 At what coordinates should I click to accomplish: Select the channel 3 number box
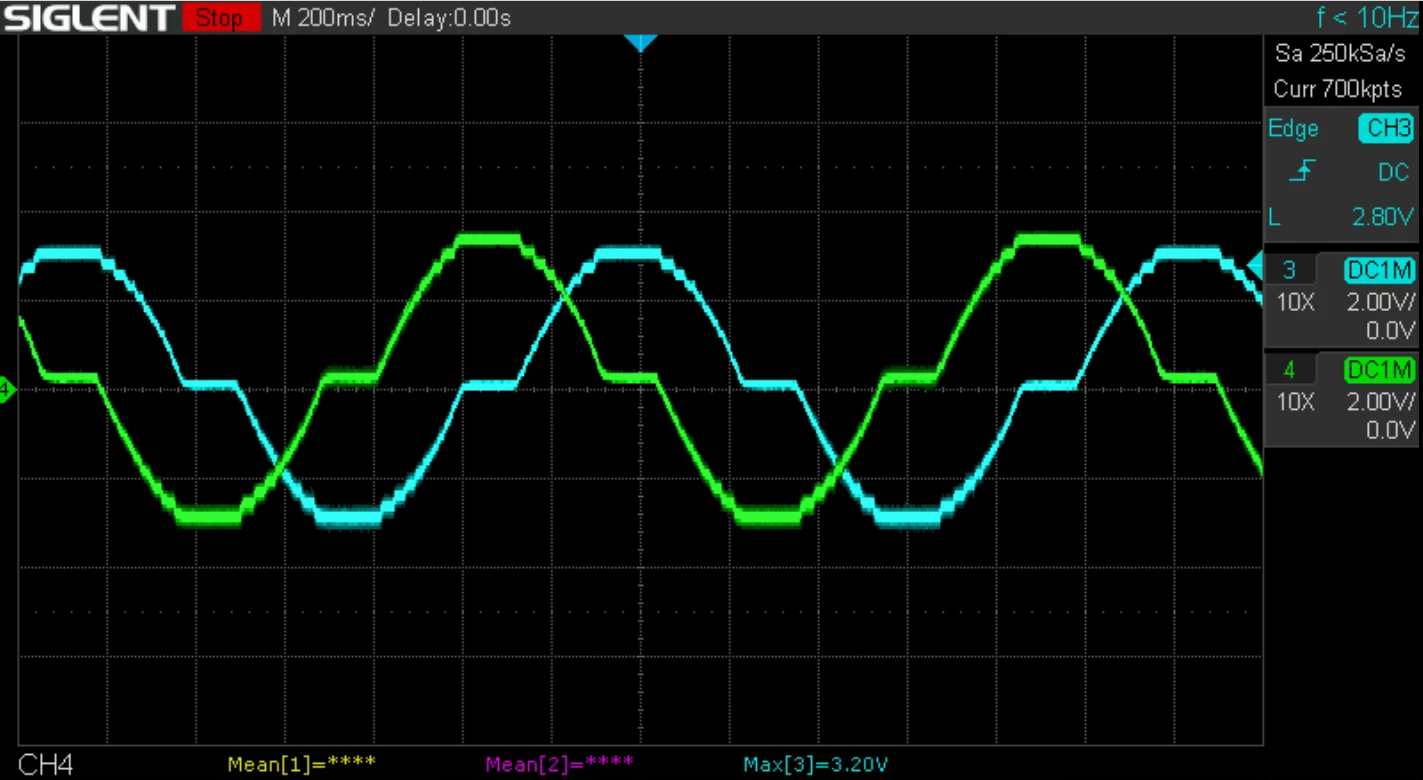pyautogui.click(x=1289, y=270)
